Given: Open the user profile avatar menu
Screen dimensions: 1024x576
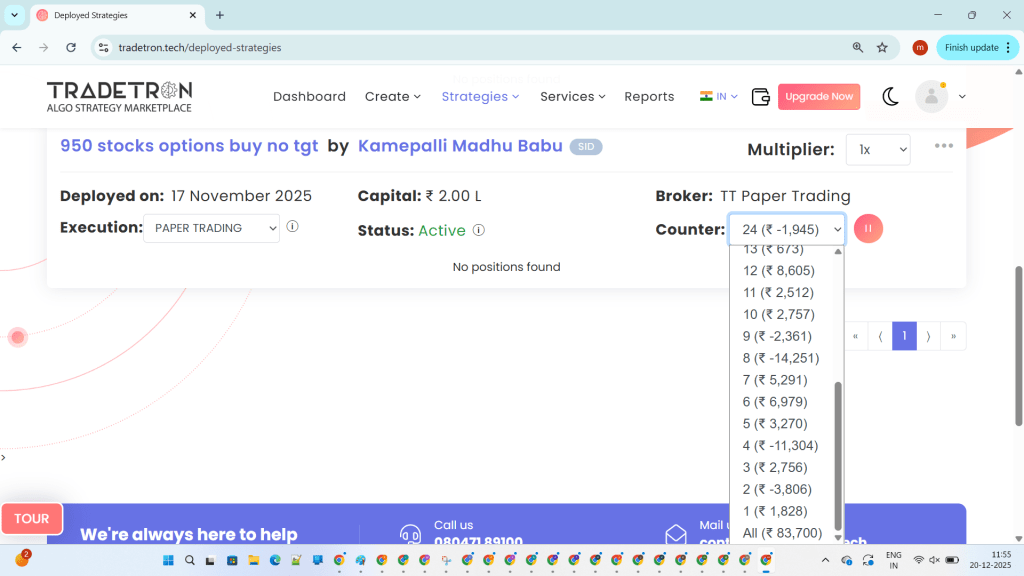Looking at the screenshot, I should [x=931, y=97].
